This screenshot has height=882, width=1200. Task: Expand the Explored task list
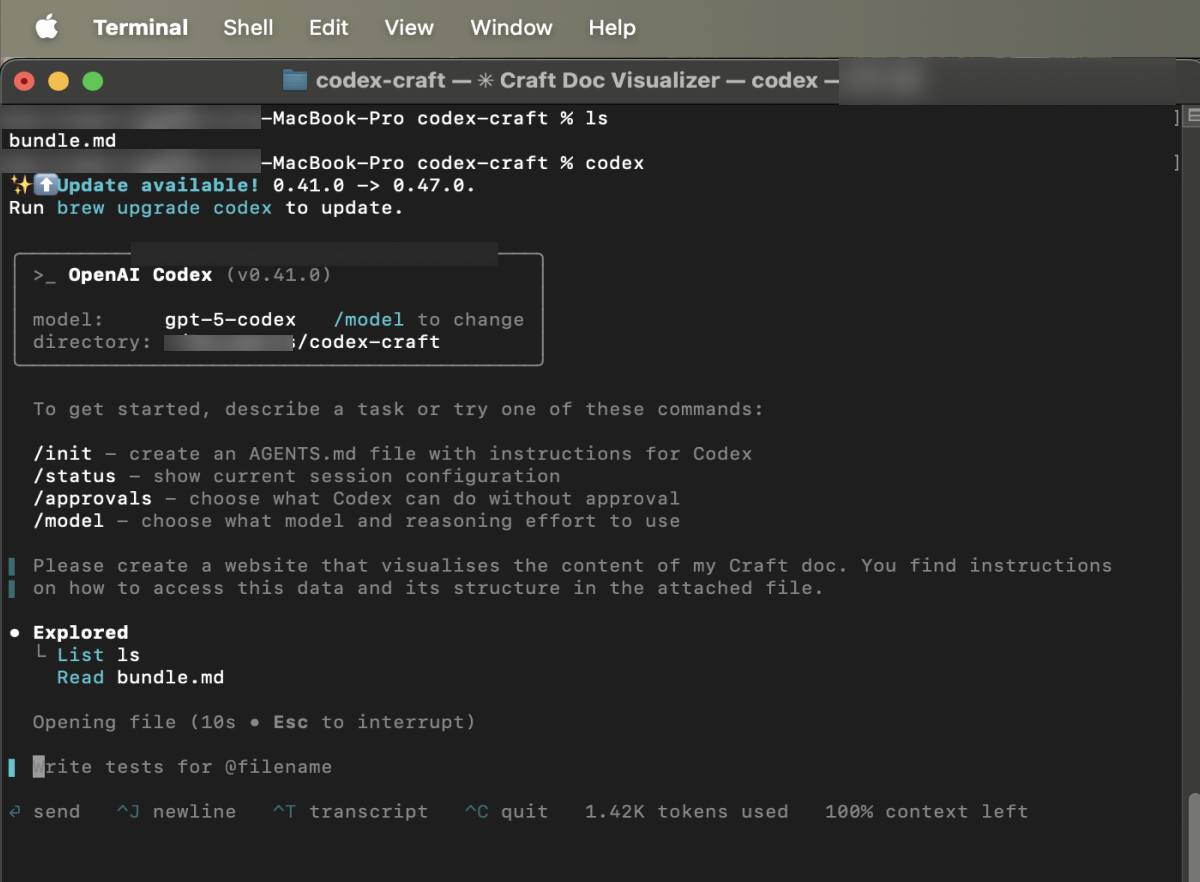[80, 632]
